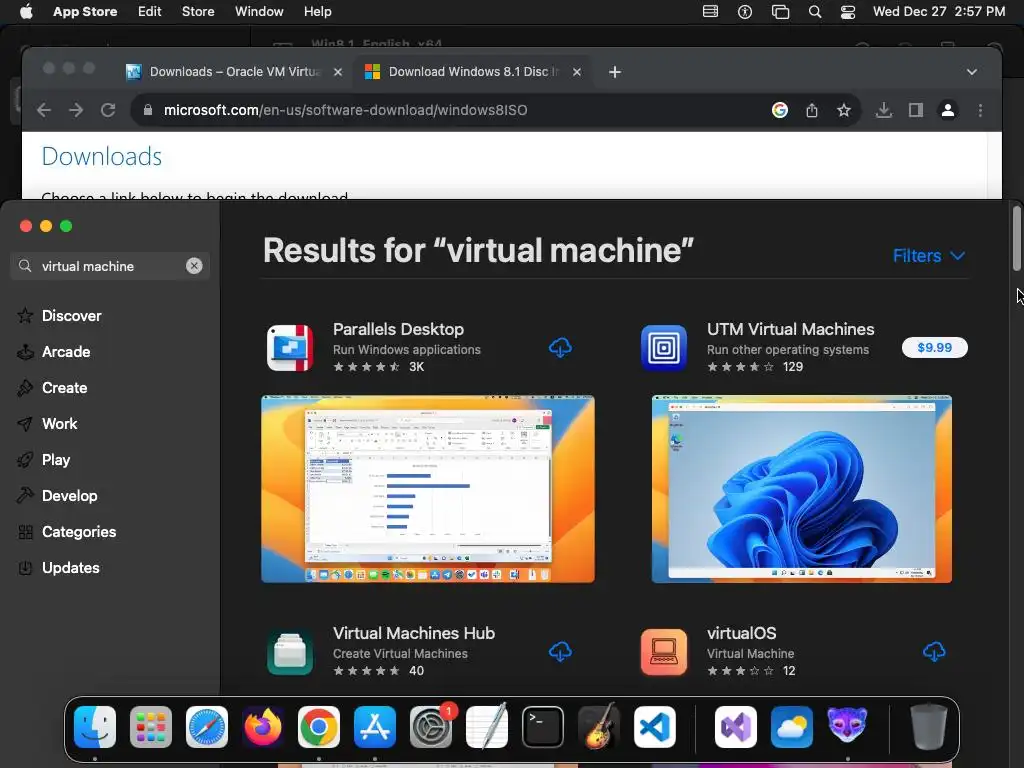Open the App Store menu
1024x768 pixels.
pyautogui.click(x=85, y=12)
